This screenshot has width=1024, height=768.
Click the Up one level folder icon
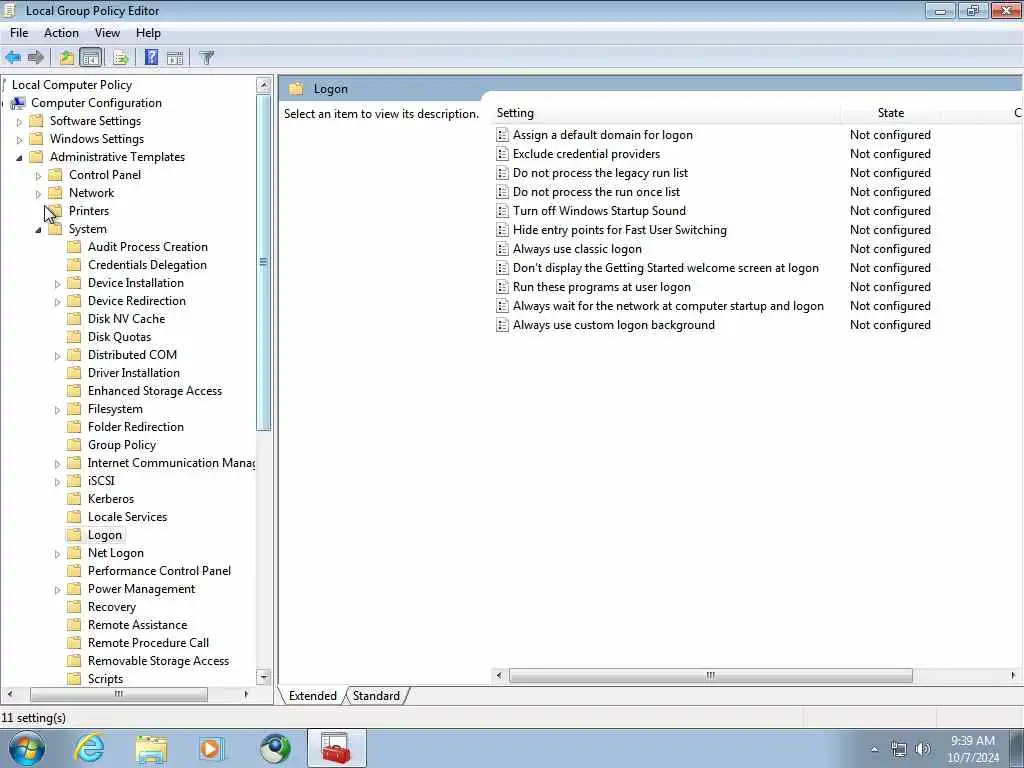pos(66,57)
